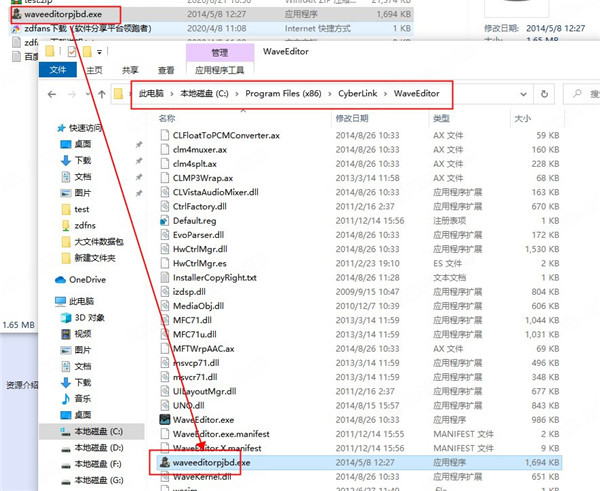Click WaveEditor in the address breadcrumb

416,93
